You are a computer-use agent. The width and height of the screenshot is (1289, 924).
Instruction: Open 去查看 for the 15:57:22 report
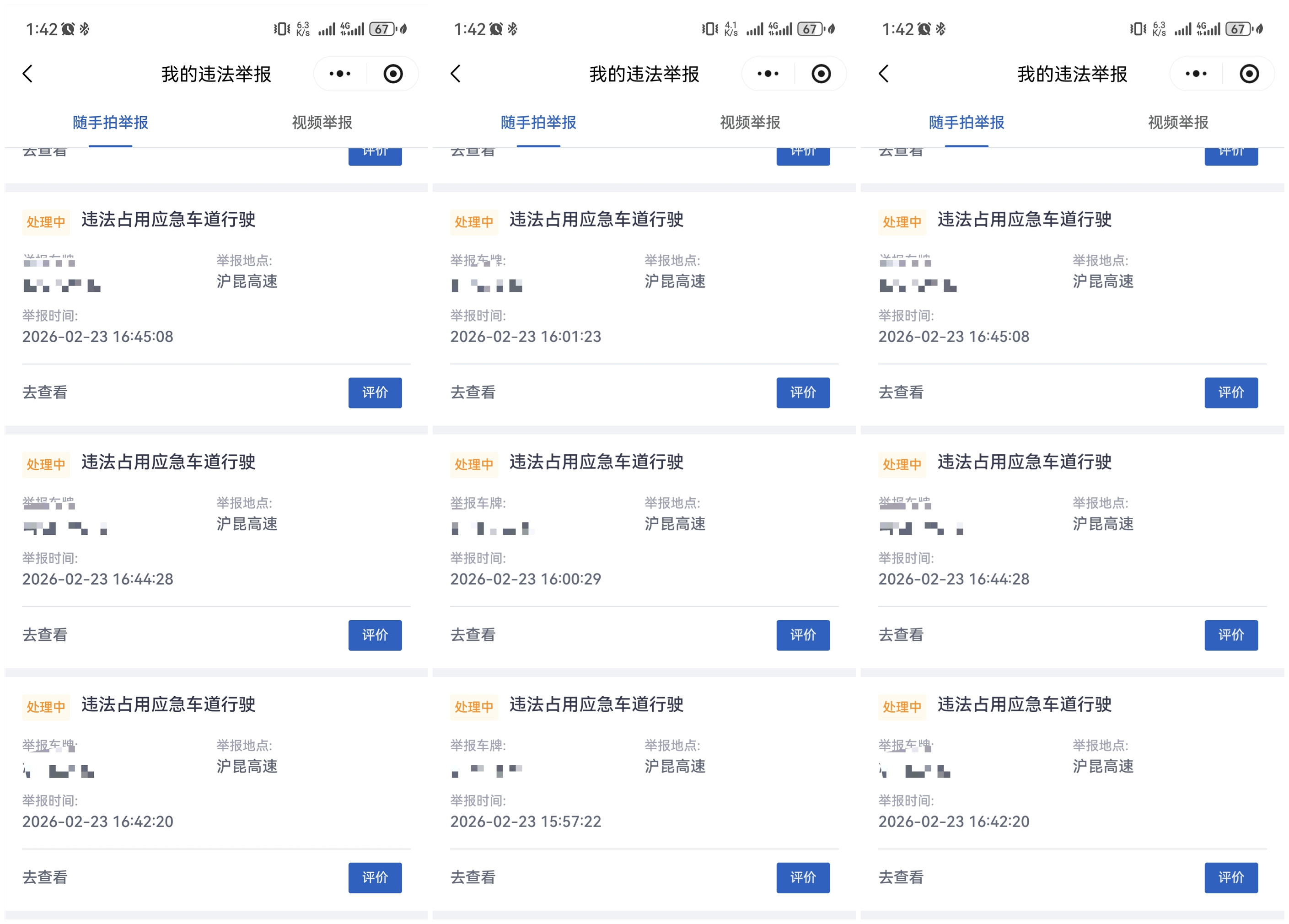473,877
